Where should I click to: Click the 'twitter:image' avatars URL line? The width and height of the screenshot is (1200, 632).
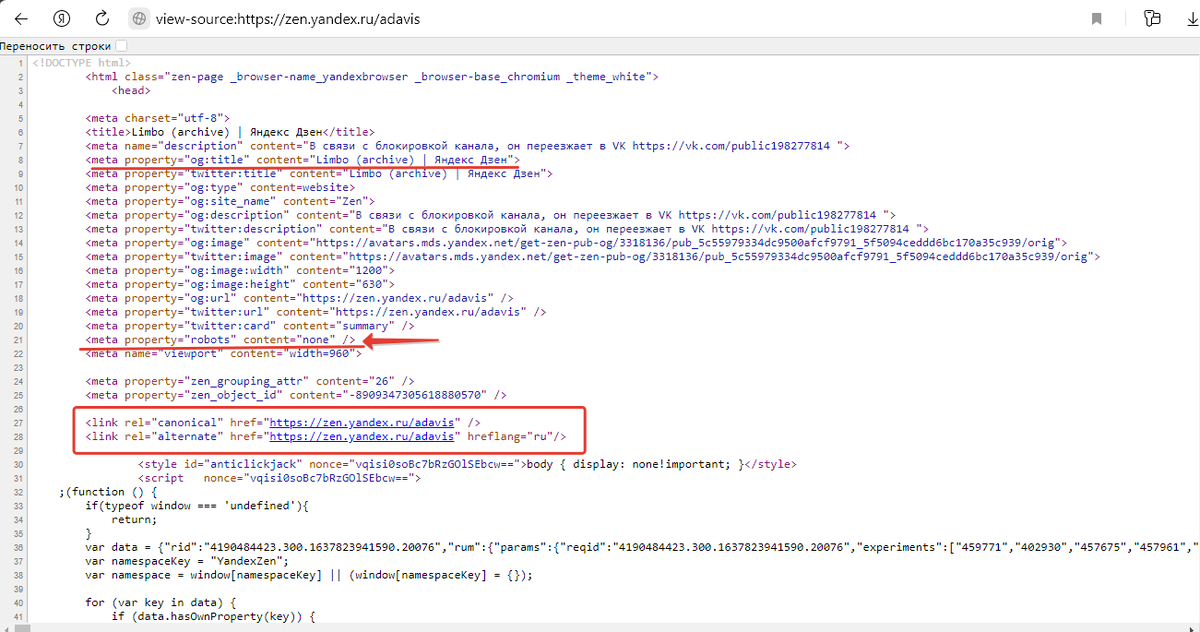(x=592, y=256)
